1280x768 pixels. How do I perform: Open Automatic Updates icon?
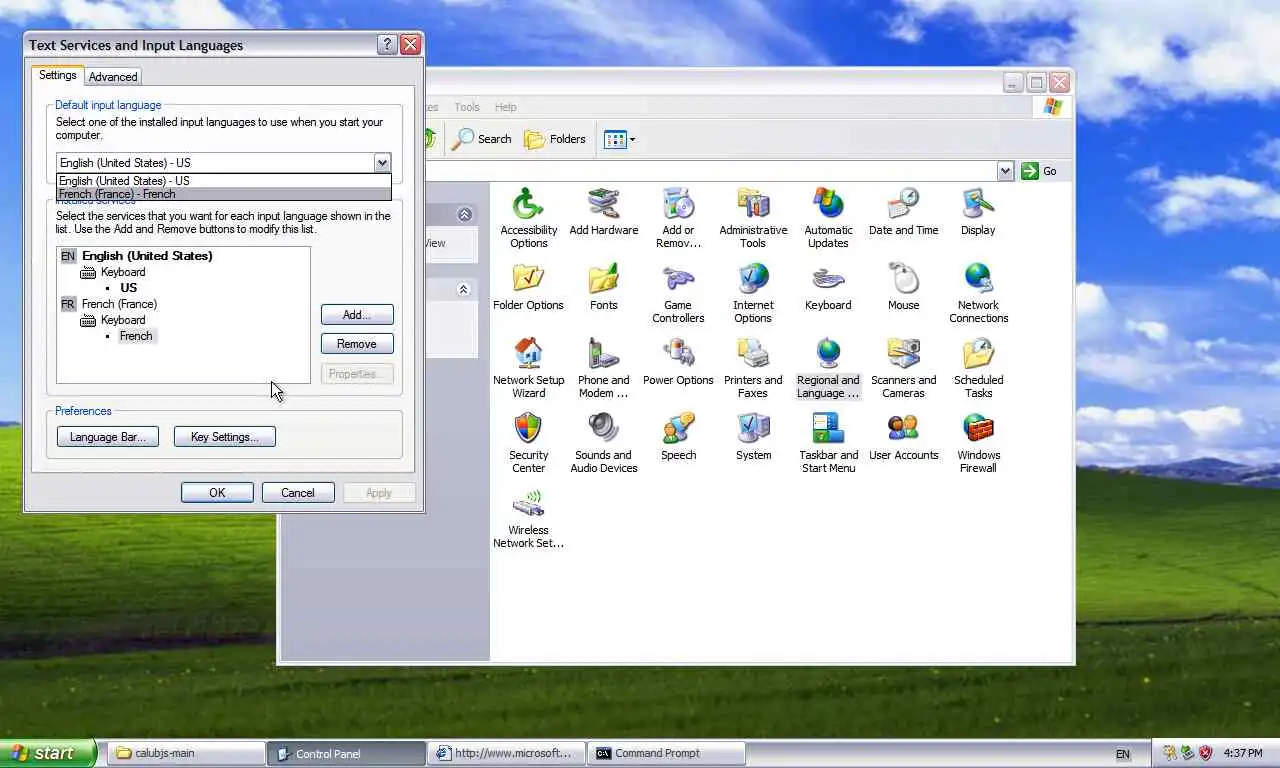pyautogui.click(x=828, y=217)
